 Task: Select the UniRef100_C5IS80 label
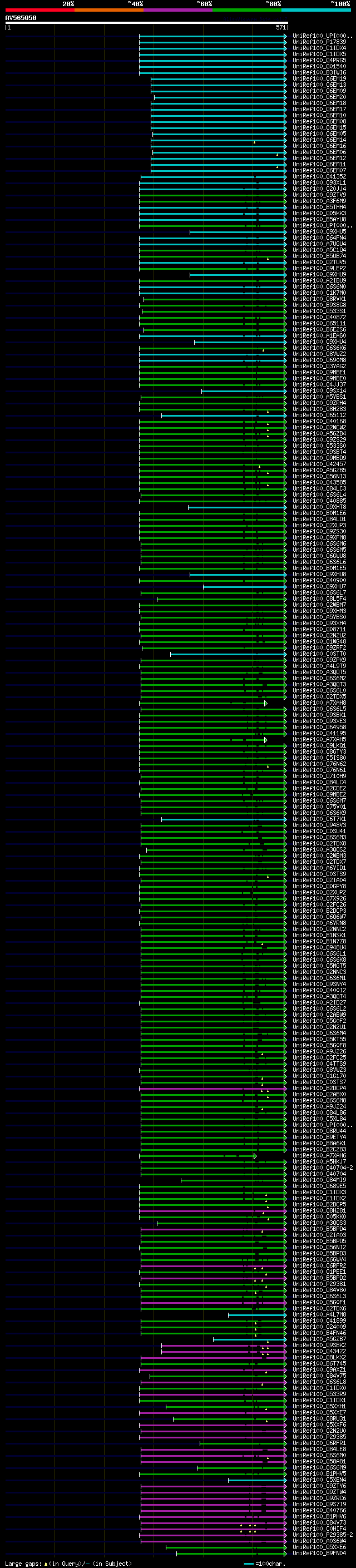pyautogui.click(x=319, y=758)
